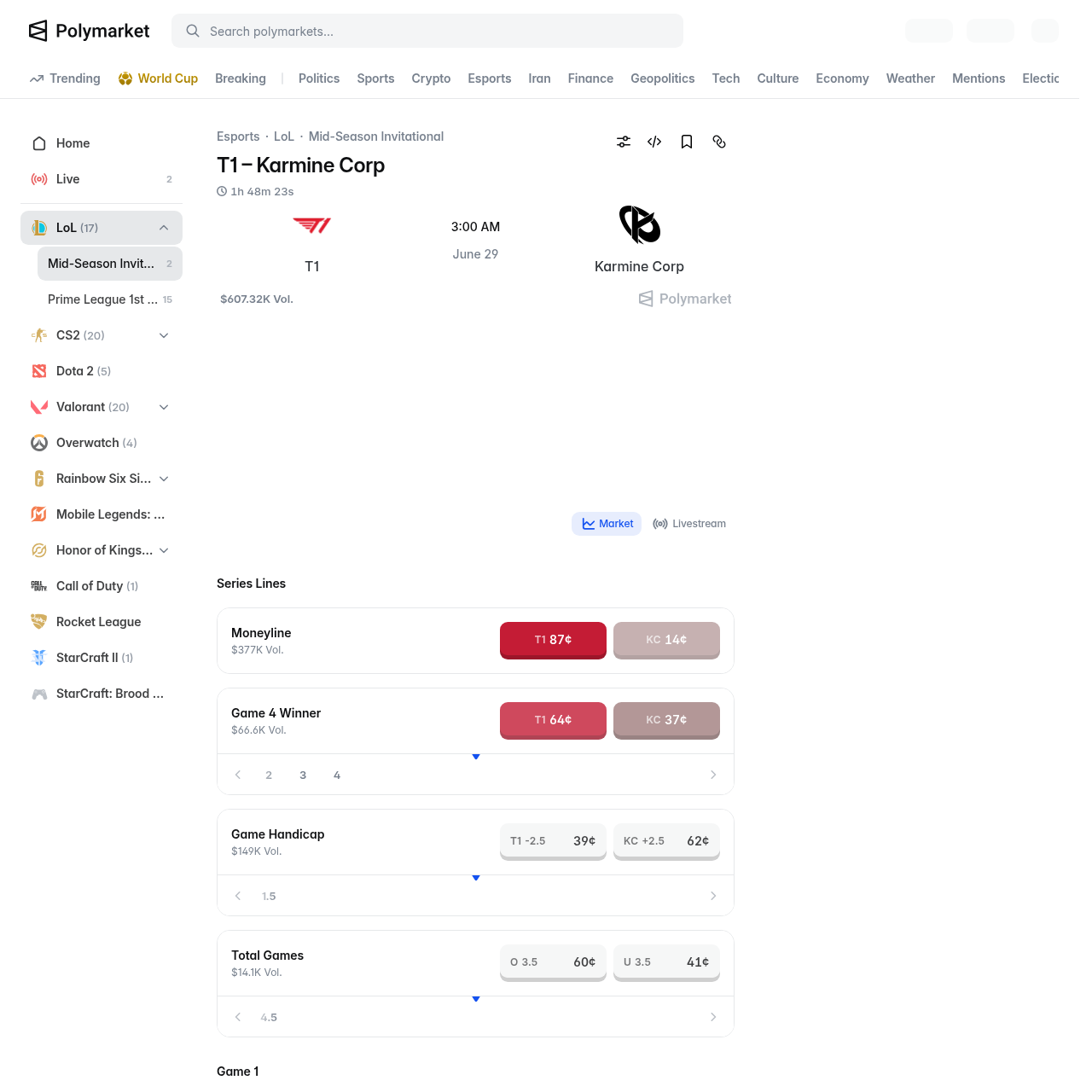
Task: Click the Polymarket logo icon
Action: (38, 32)
